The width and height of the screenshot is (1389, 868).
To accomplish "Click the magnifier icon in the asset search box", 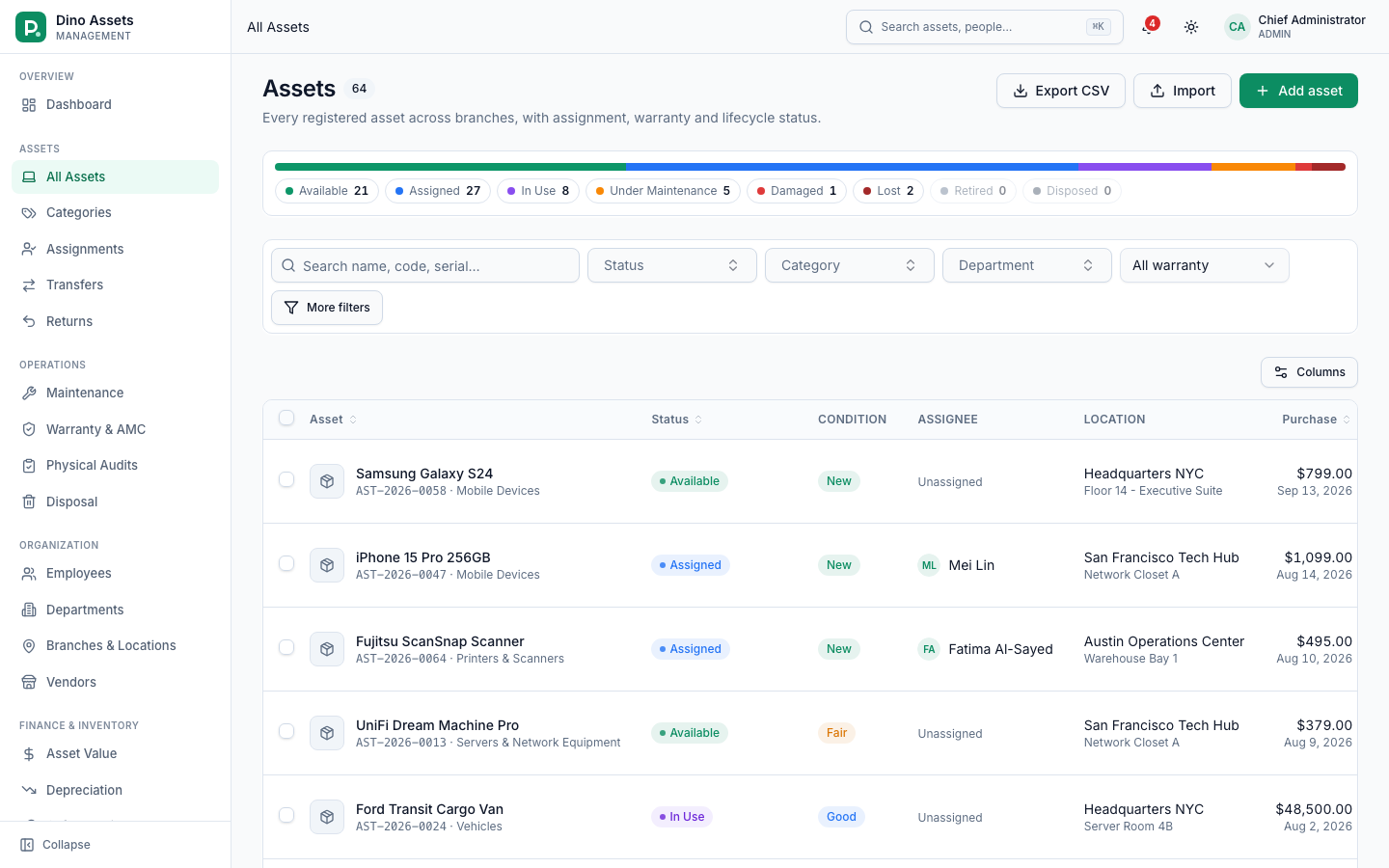I will [x=288, y=265].
